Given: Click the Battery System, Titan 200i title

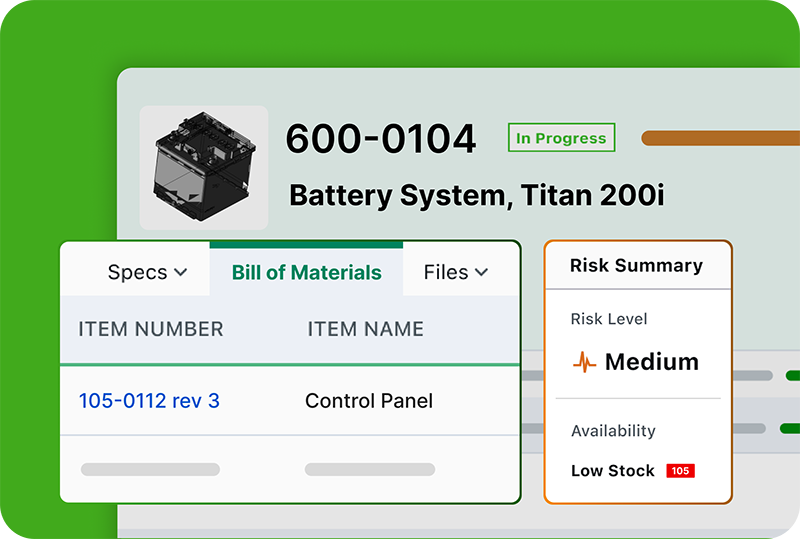Looking at the screenshot, I should click(x=476, y=195).
